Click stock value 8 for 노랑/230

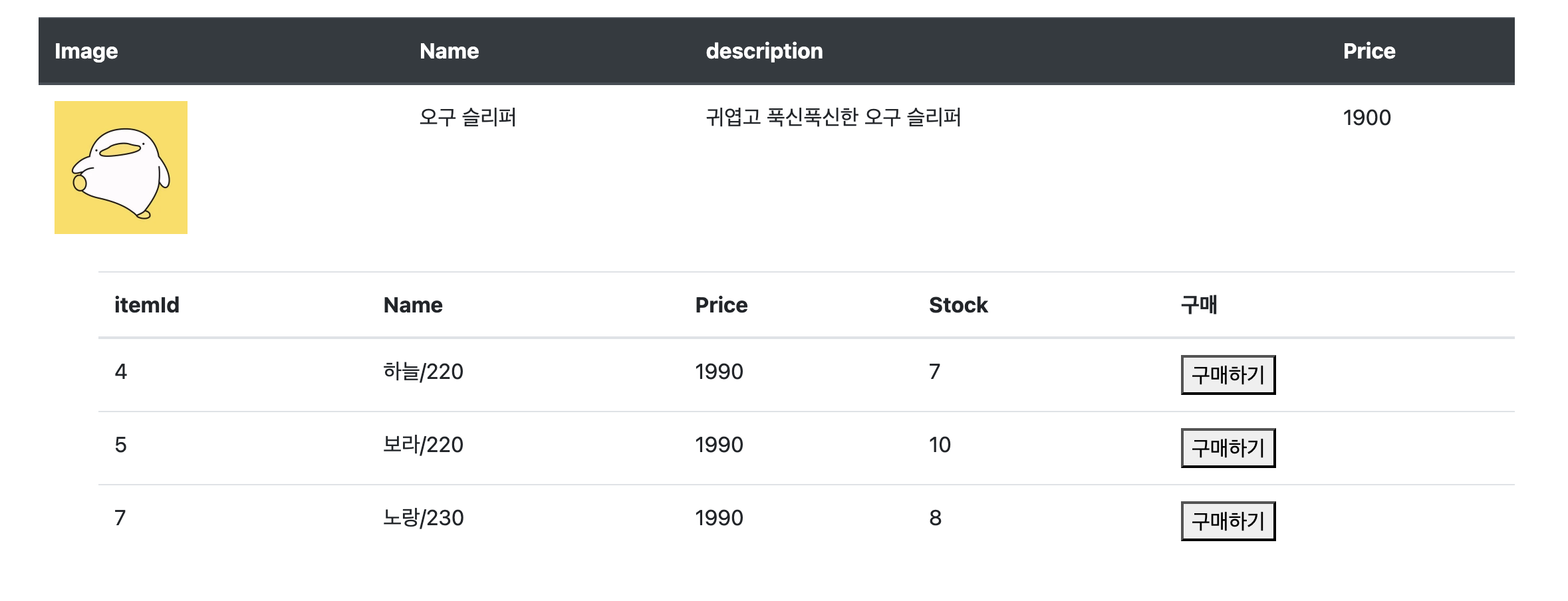tap(935, 518)
